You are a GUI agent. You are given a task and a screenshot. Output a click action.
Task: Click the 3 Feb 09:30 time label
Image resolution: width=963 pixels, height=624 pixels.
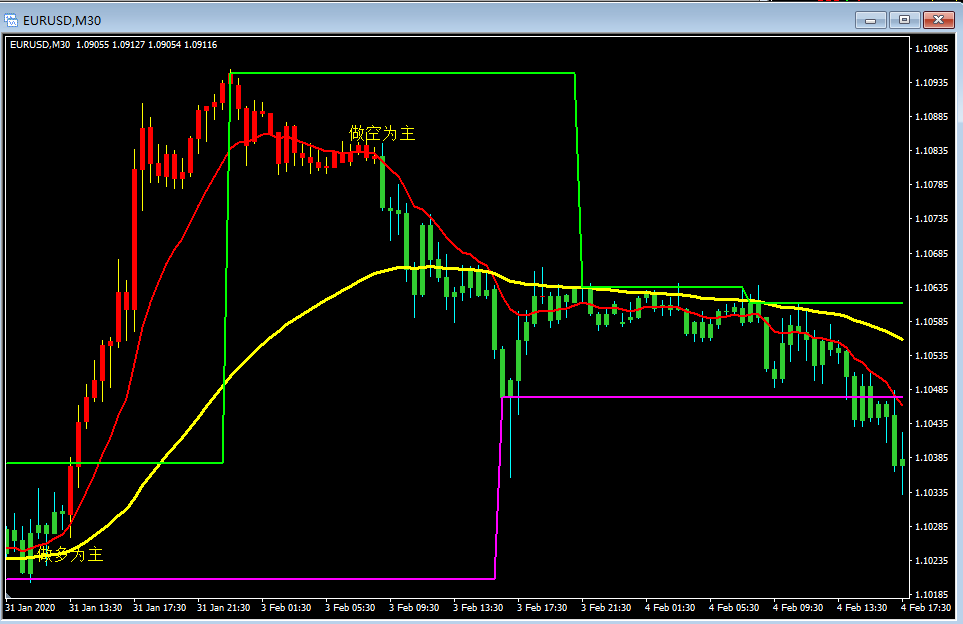point(415,607)
